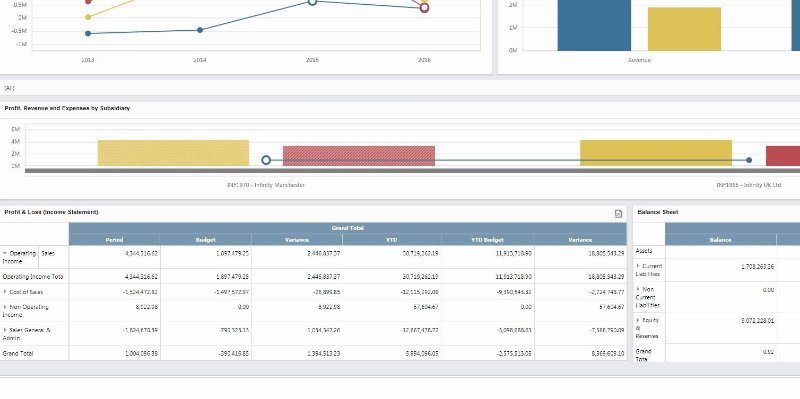800x399 pixels.
Task: Expand the Cost of Sales row
Action: coord(5,292)
